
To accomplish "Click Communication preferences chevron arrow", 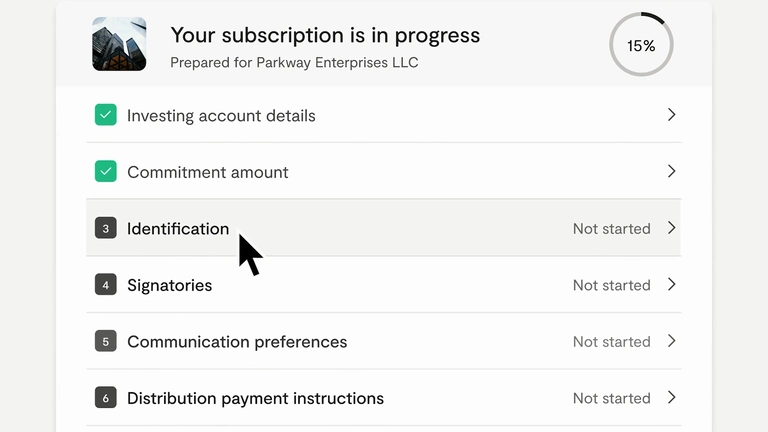I will [x=672, y=341].
